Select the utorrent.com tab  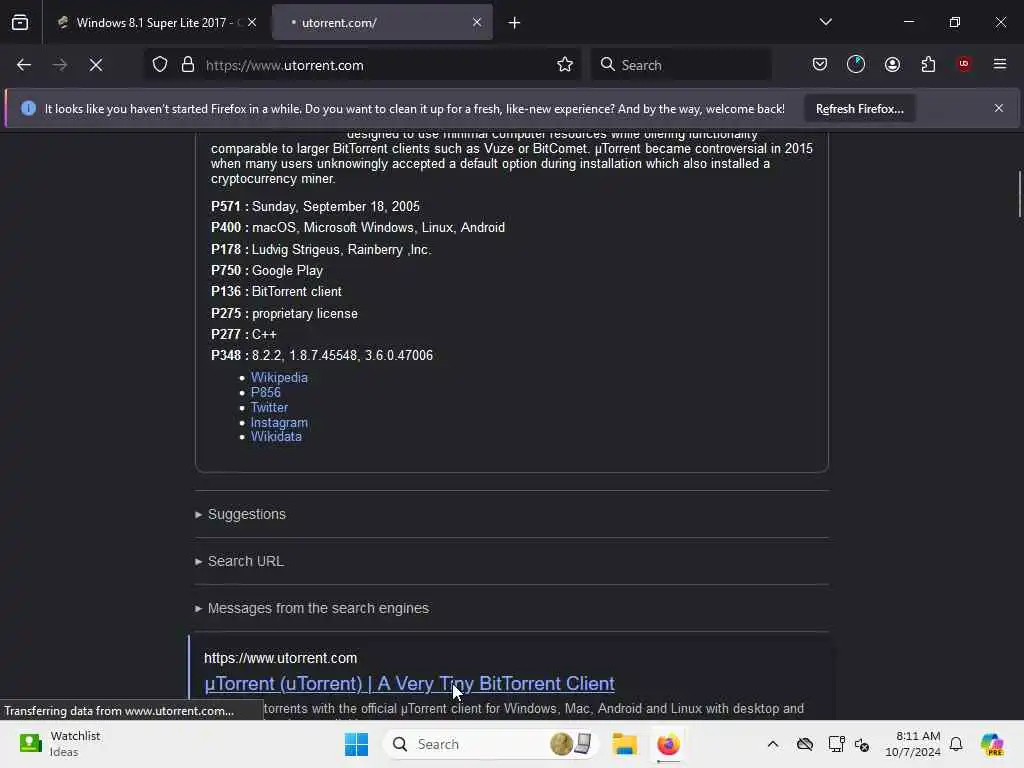382,23
